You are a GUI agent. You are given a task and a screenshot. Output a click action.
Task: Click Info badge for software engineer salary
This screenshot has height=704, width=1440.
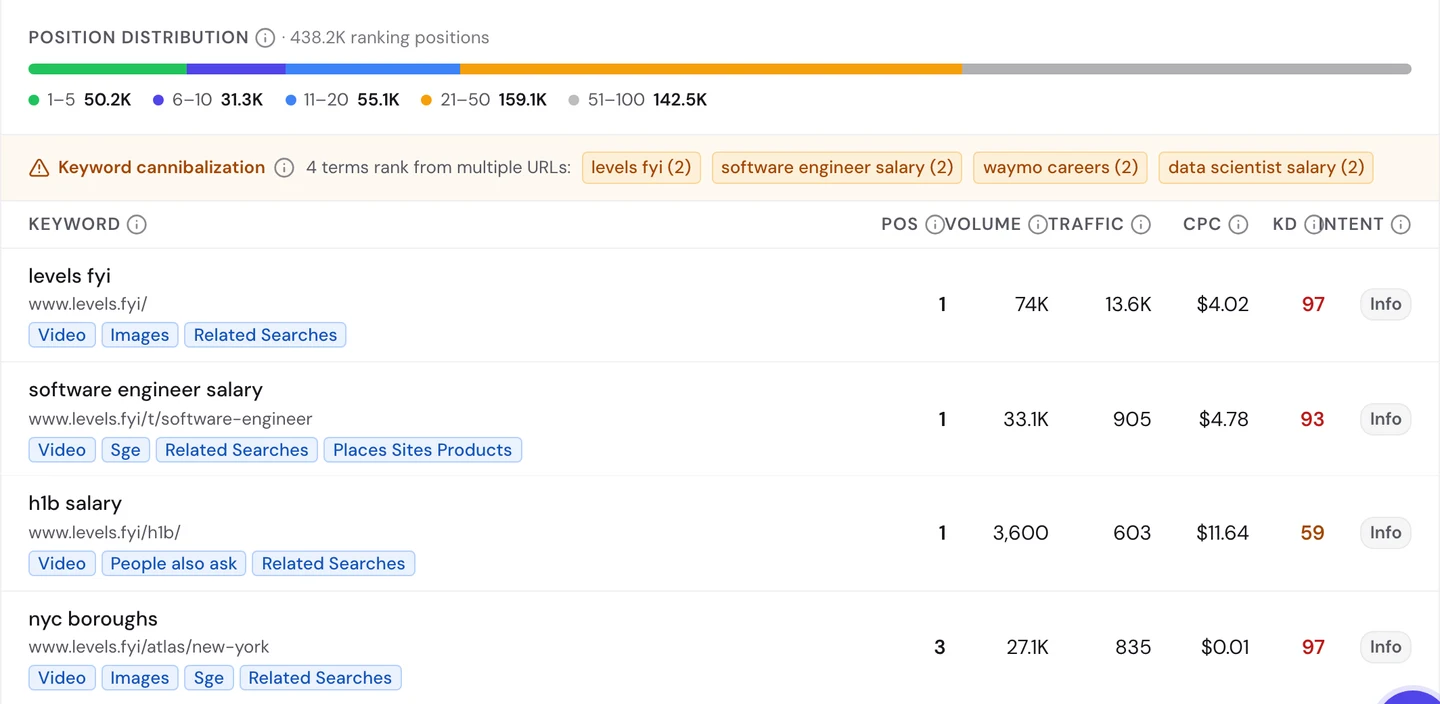click(1385, 419)
